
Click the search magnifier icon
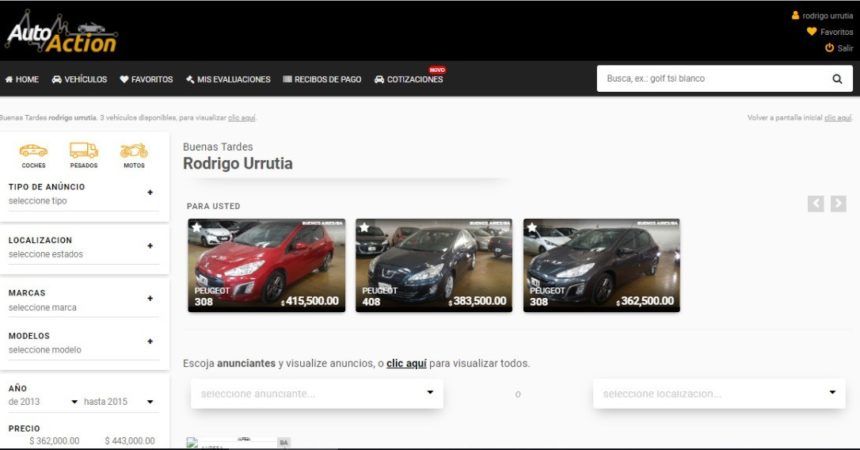click(837, 79)
